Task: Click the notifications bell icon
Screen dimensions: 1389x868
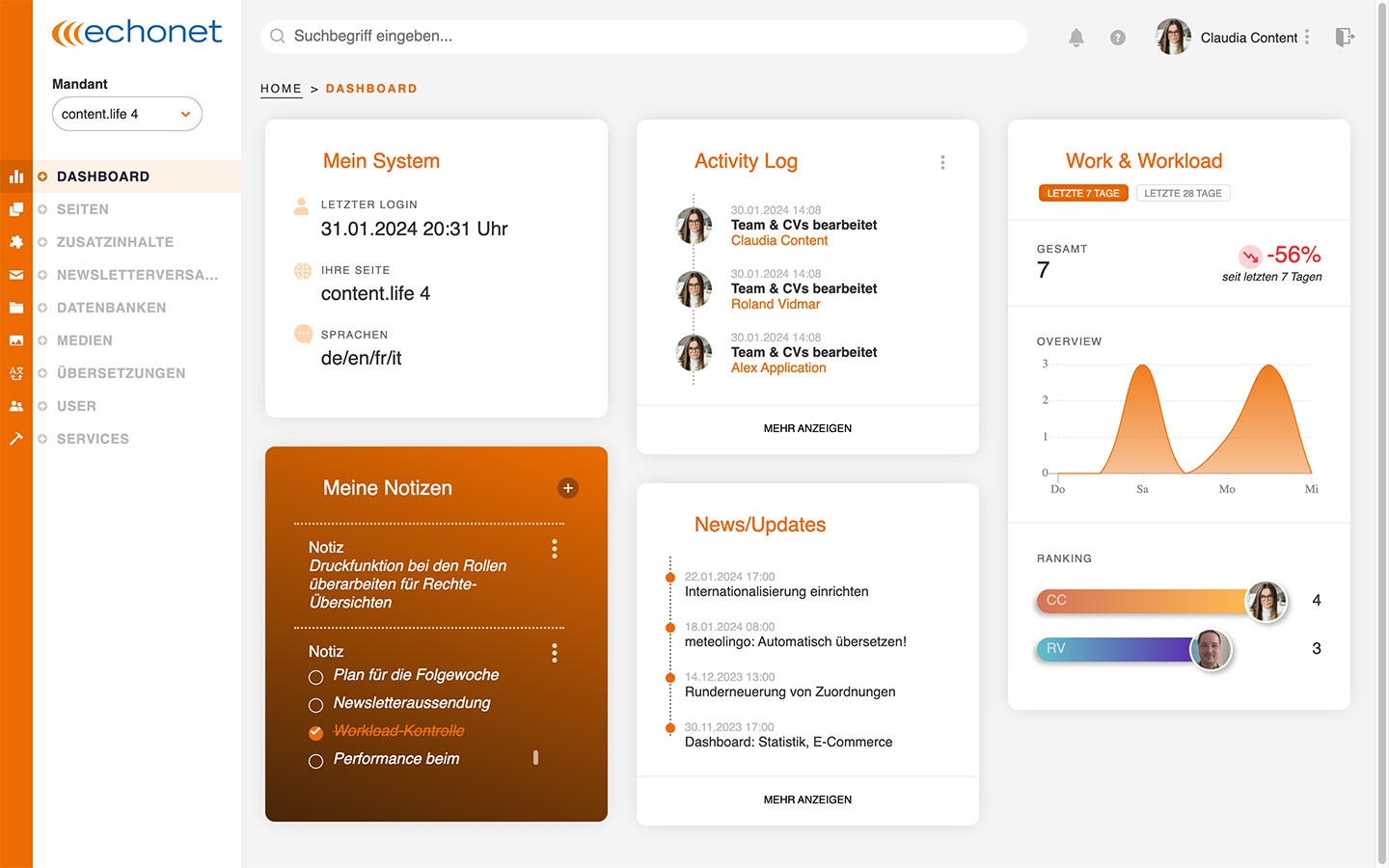Action: pos(1076,38)
